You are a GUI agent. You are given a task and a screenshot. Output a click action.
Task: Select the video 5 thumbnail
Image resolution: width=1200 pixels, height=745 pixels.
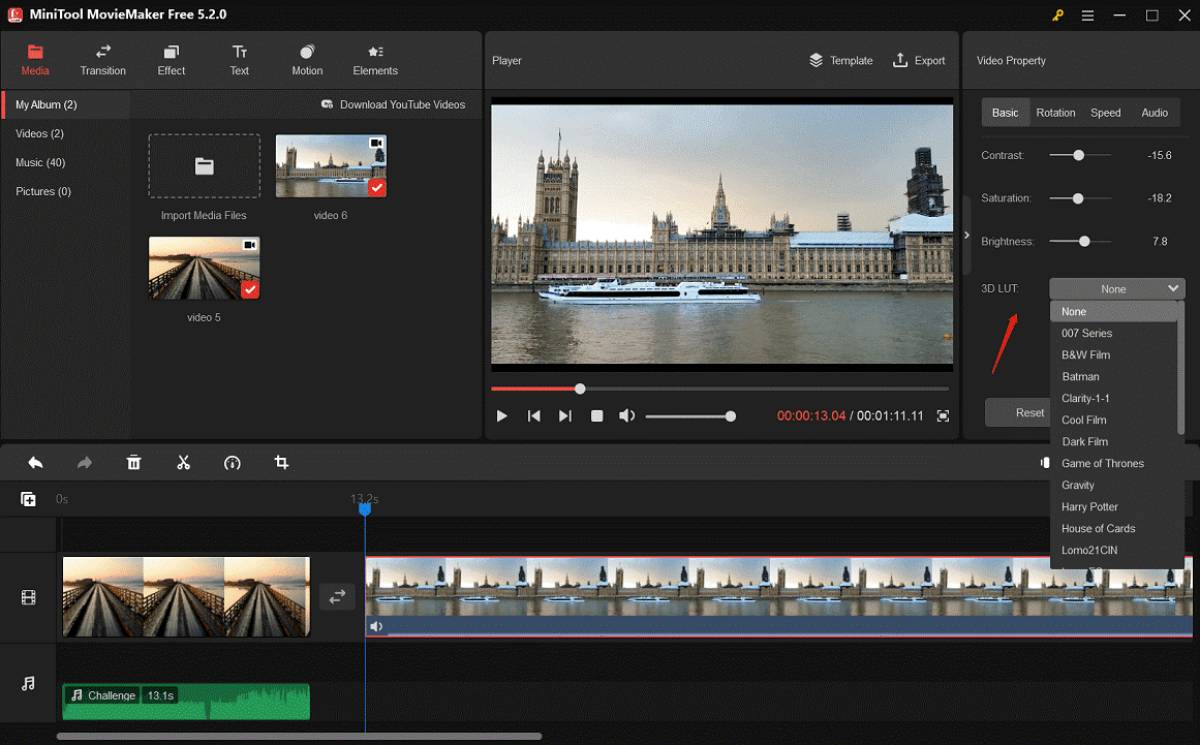point(204,268)
